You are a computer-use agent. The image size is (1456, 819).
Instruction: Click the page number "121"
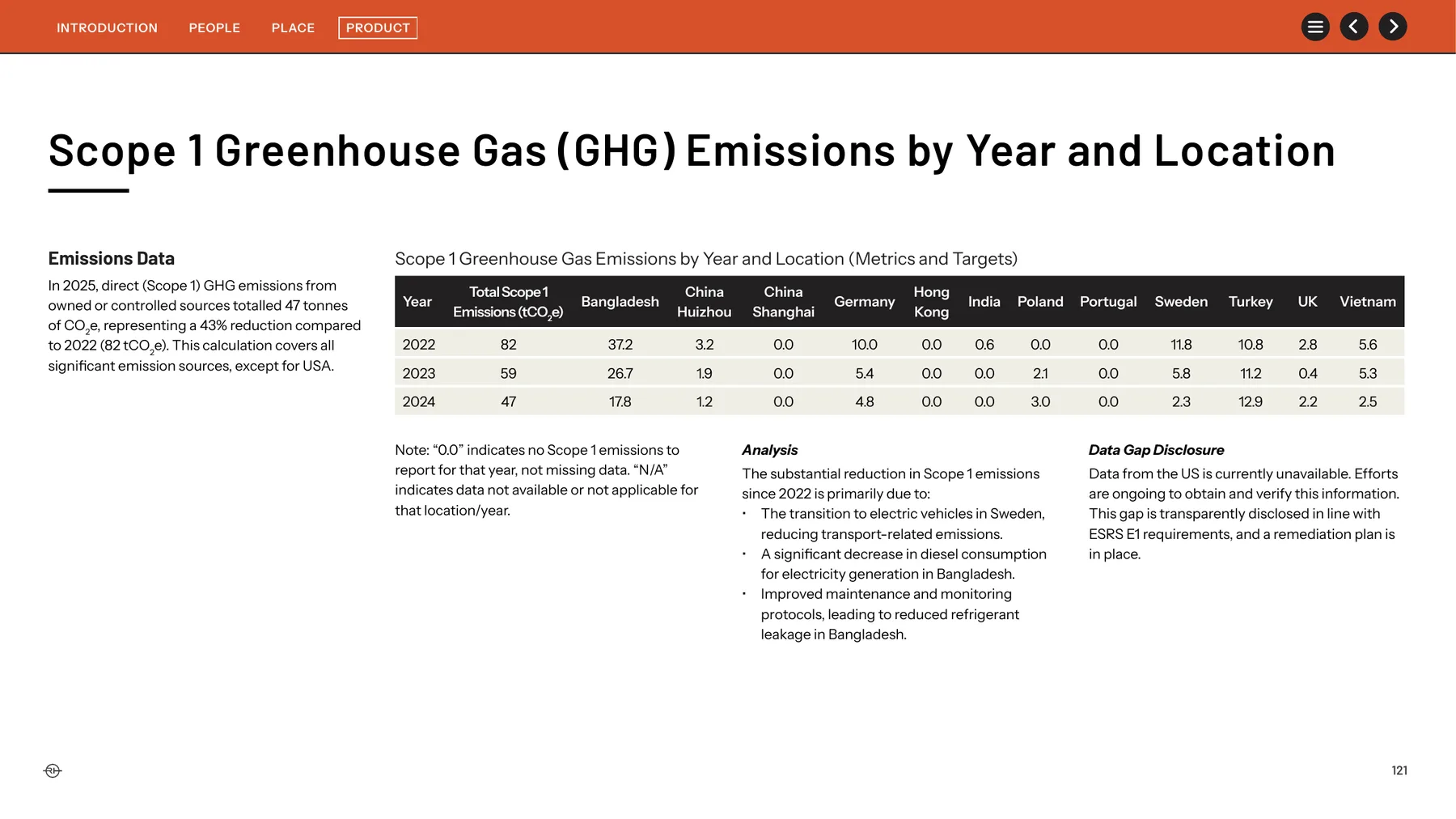tap(1399, 770)
